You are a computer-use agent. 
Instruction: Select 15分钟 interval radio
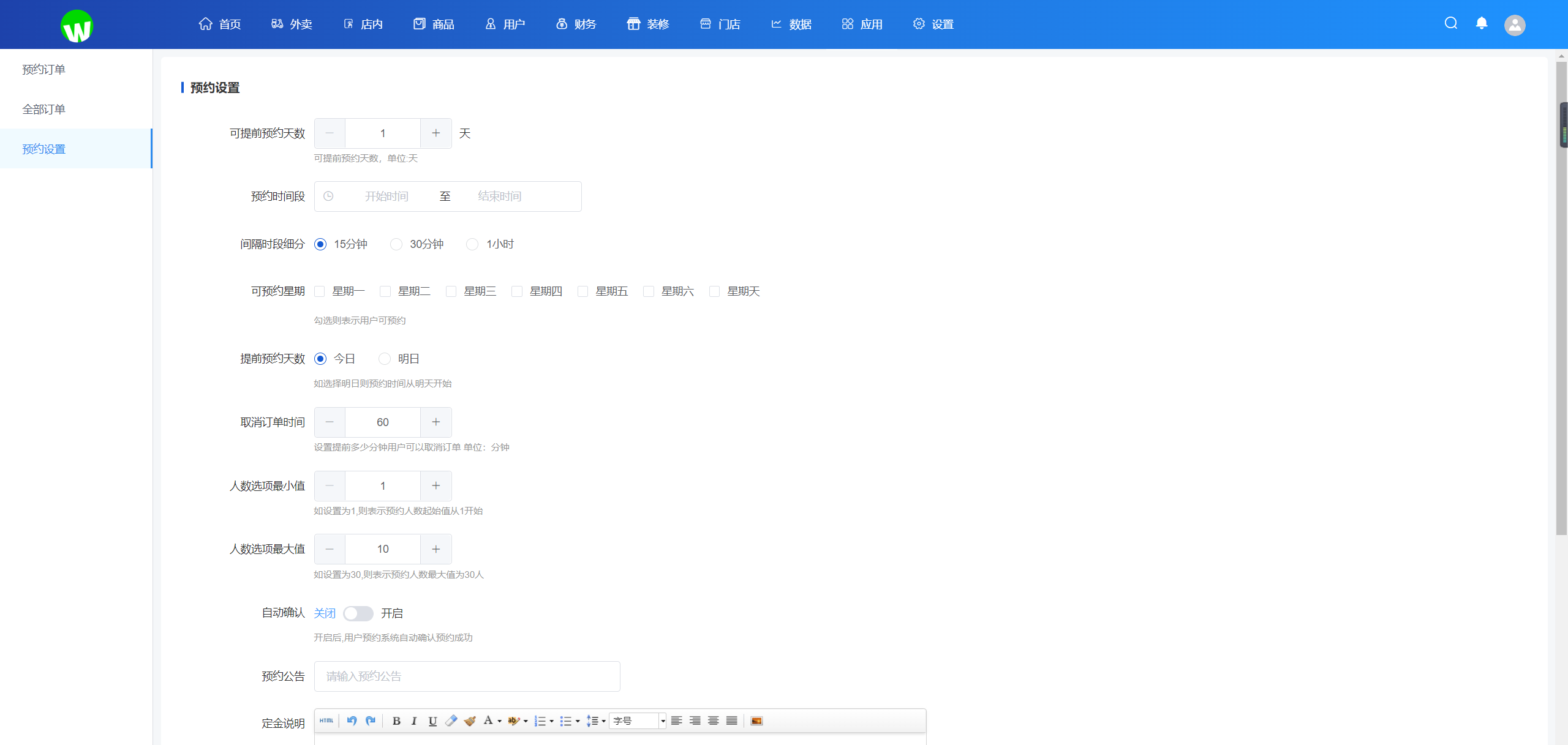coord(320,244)
